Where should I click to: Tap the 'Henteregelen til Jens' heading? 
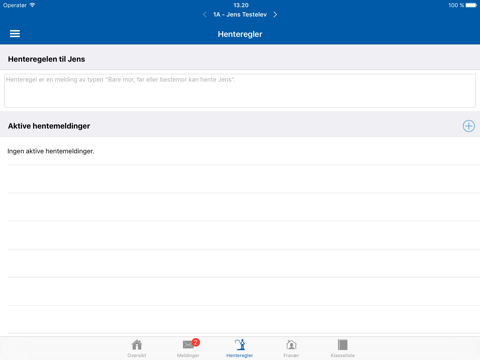[46, 59]
